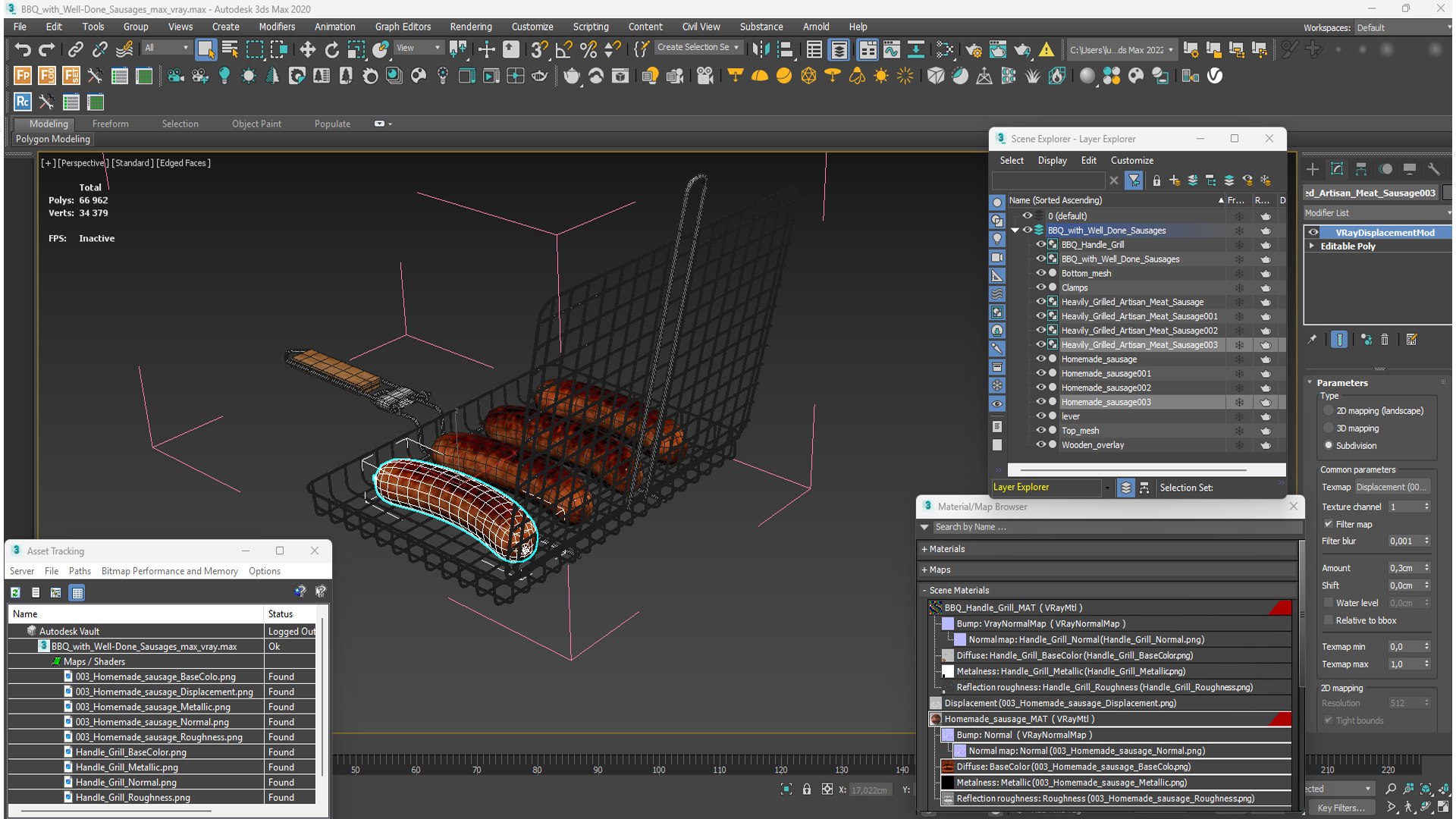This screenshot has width=1456, height=819.
Task: Toggle visibility eye of lever object
Action: coord(1040,416)
